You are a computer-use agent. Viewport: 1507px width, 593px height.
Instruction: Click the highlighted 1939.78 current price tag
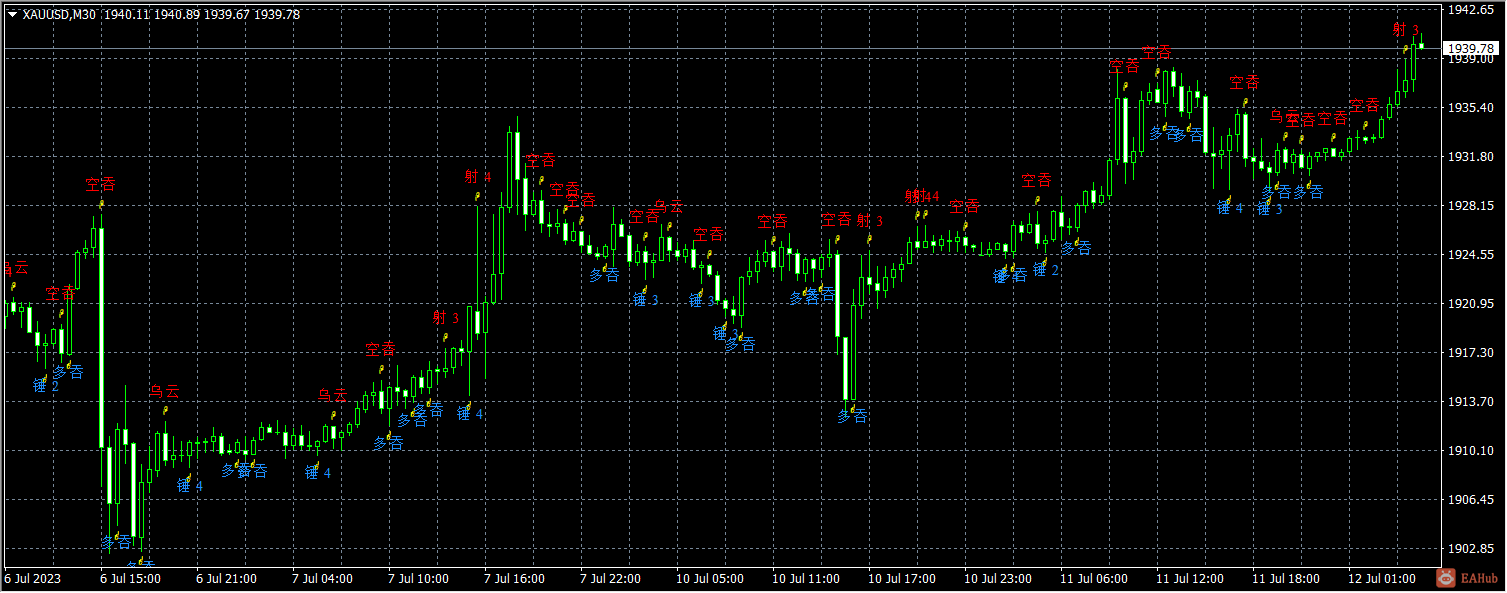pyautogui.click(x=1471, y=48)
